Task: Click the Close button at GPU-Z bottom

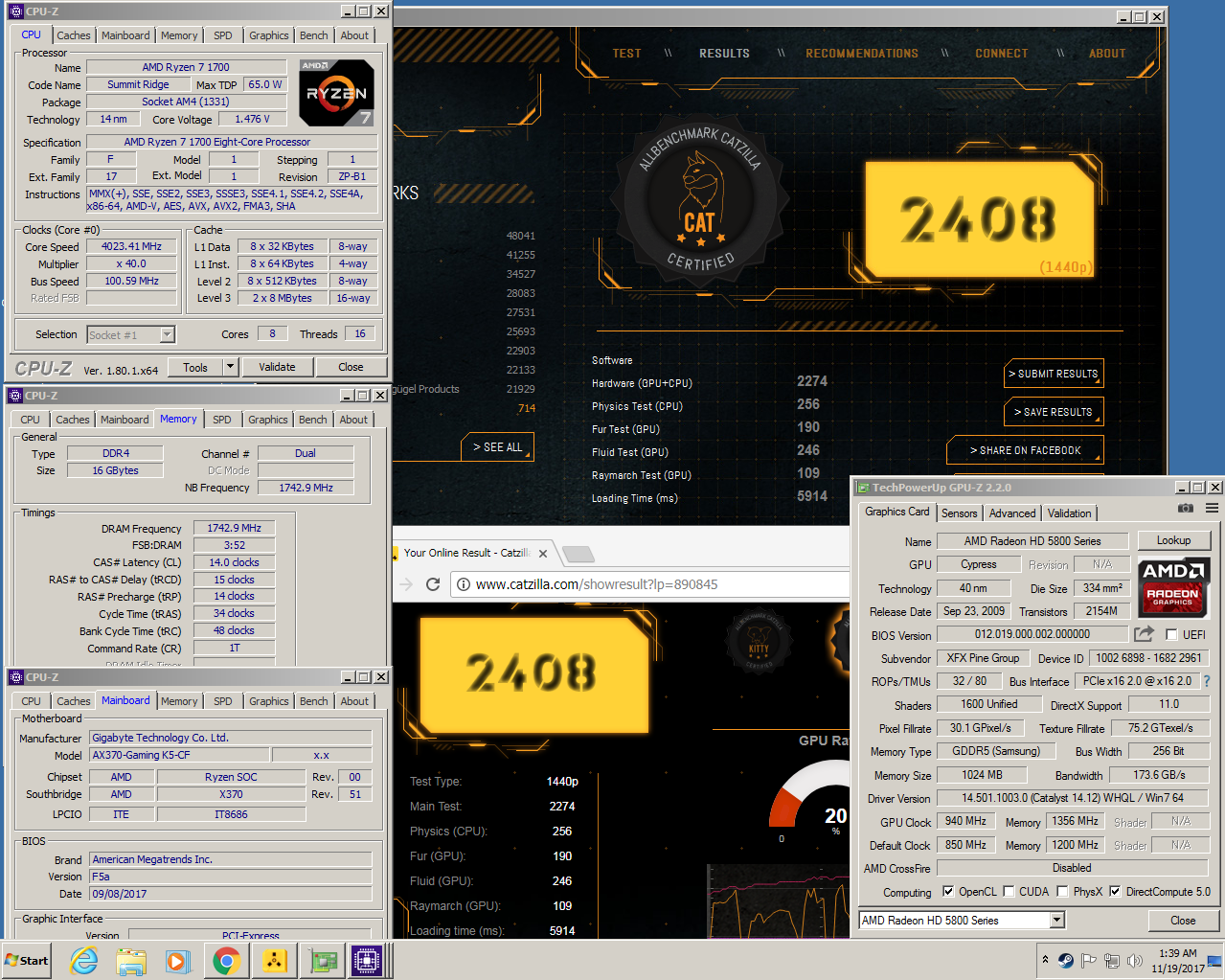Action: click(1183, 921)
